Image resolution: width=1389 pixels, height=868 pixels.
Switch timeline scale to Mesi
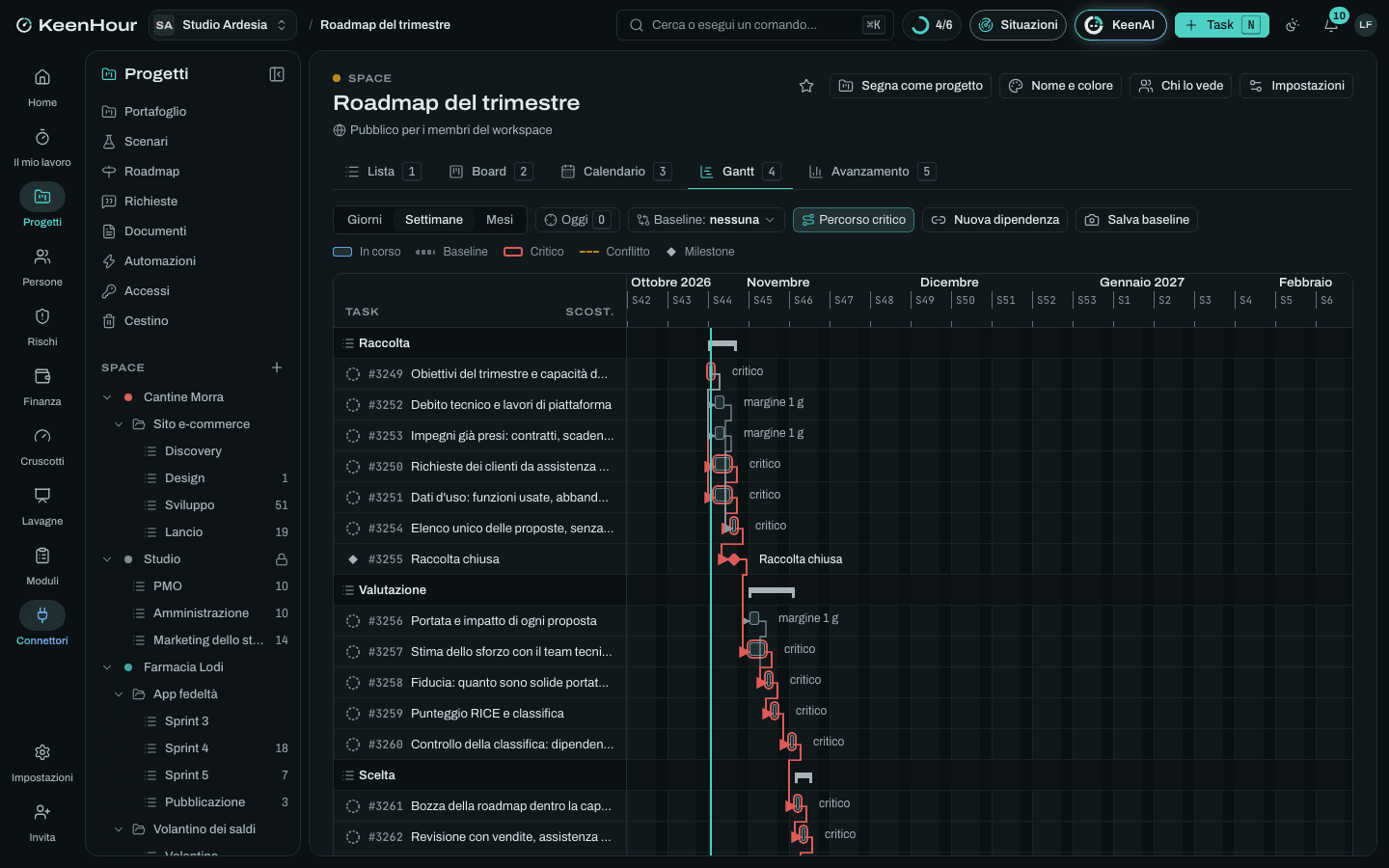pos(500,220)
